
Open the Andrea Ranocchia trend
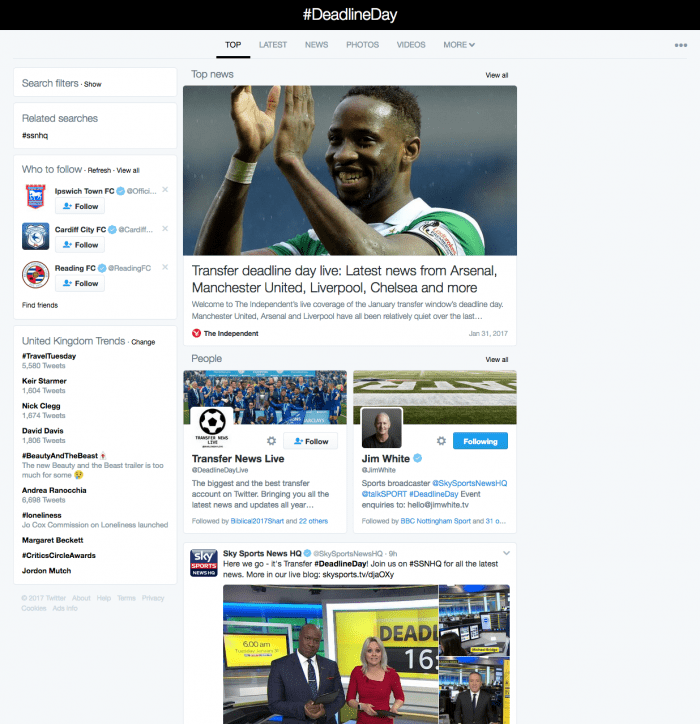click(x=54, y=490)
